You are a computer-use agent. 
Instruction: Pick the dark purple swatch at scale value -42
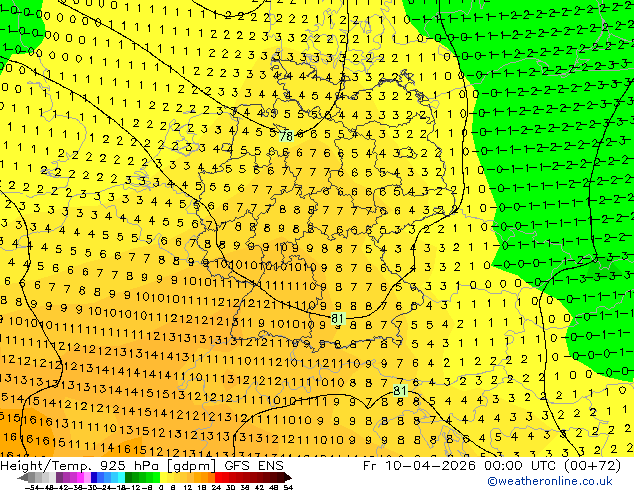59,477
